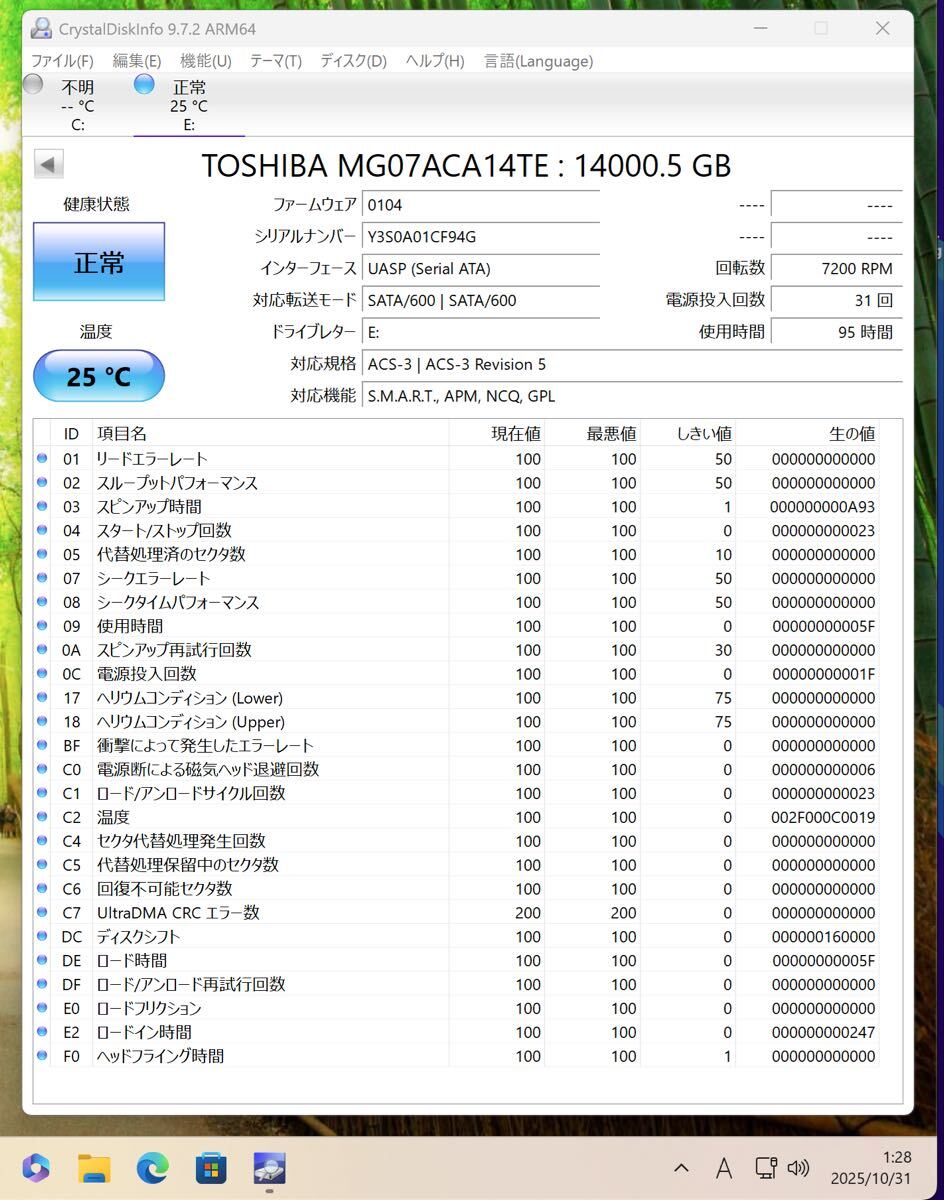Open the ファイル(F) menu
The width and height of the screenshot is (944, 1200).
(62, 61)
